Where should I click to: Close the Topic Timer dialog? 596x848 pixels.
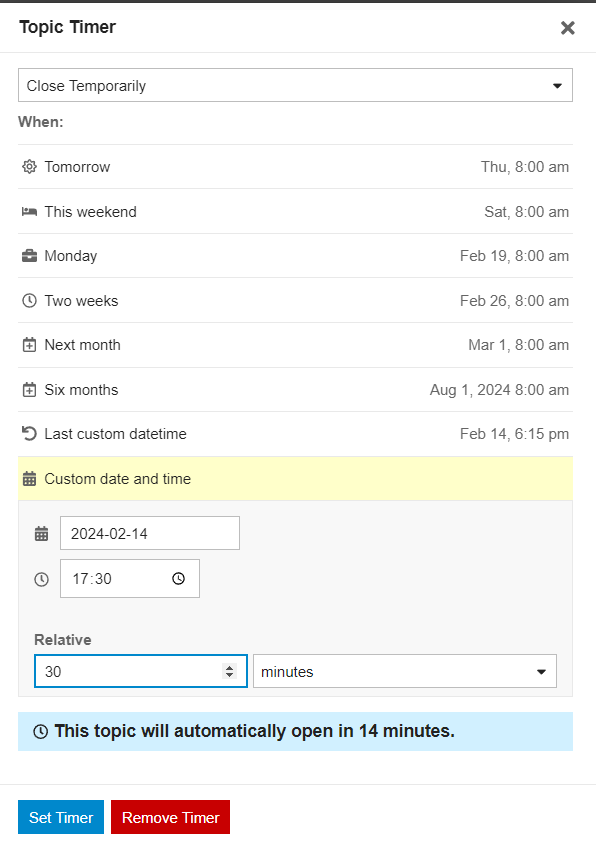point(567,28)
